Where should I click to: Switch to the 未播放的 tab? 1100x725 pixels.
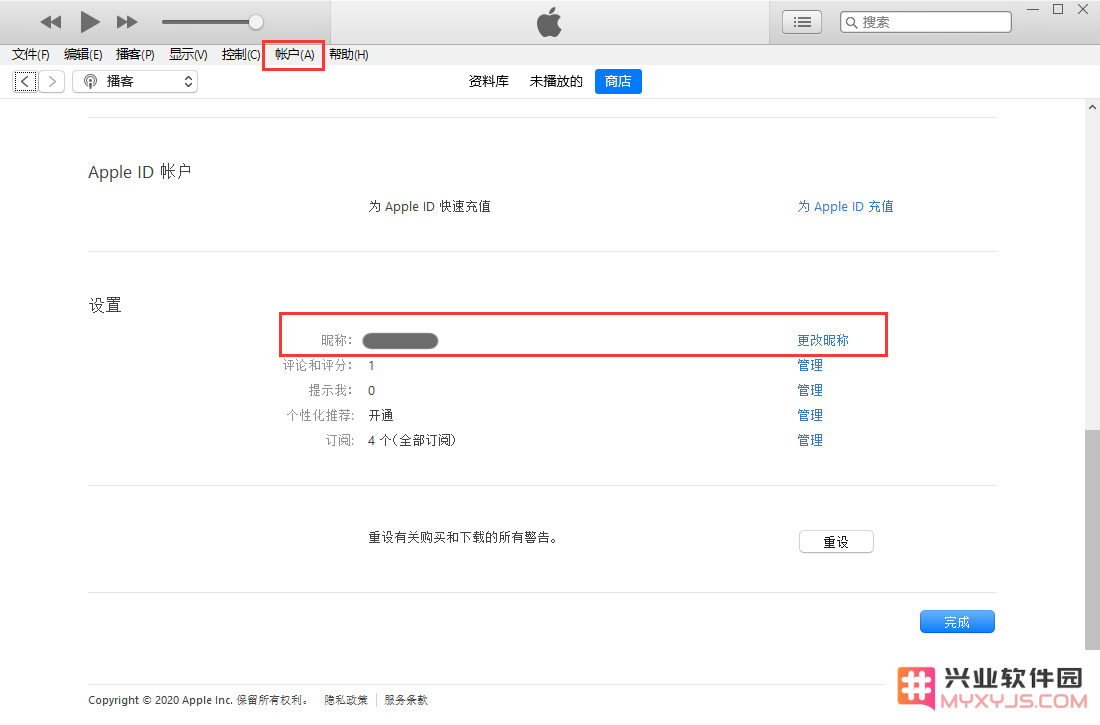(556, 81)
